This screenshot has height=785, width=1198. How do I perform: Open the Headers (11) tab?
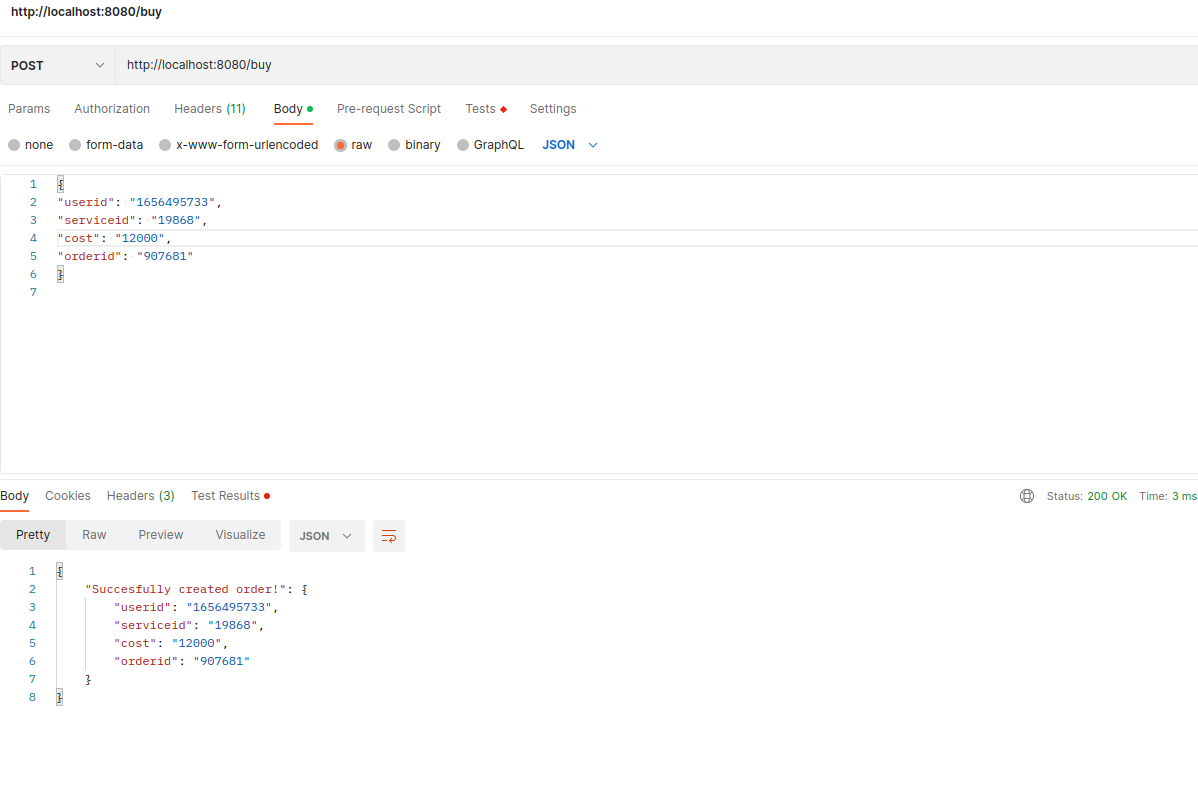click(x=209, y=108)
